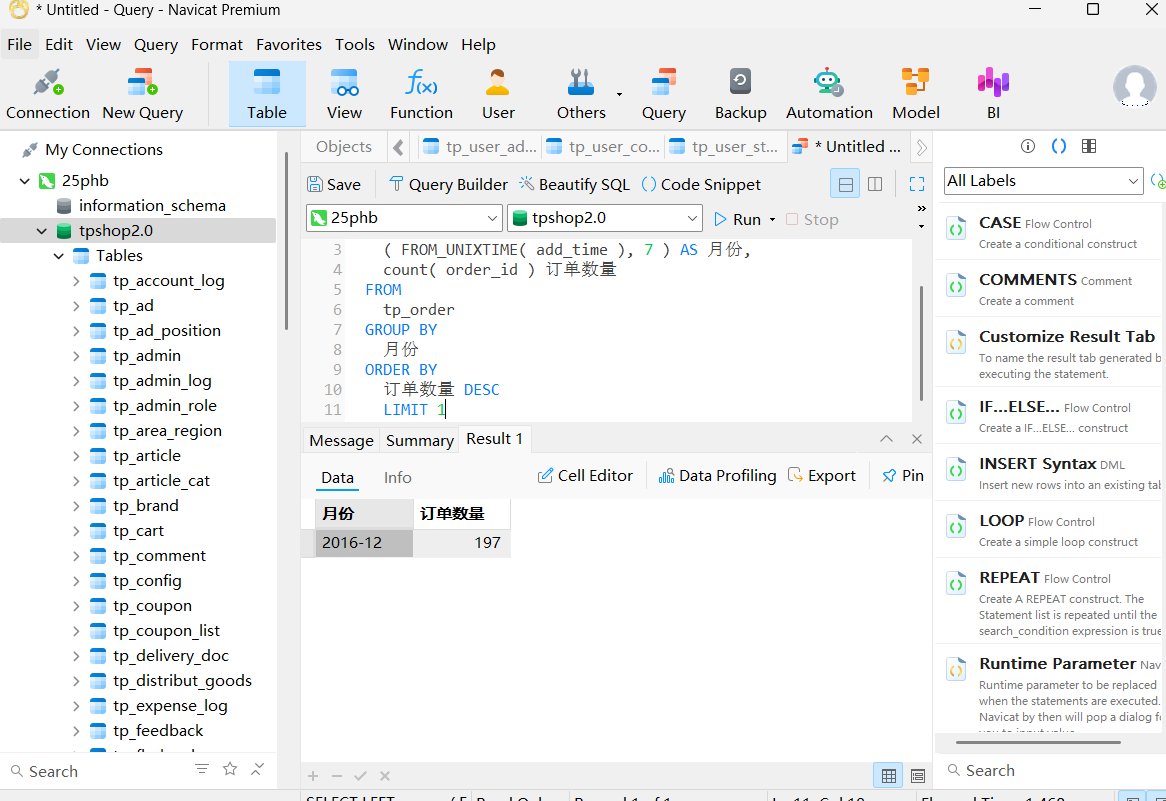The image size is (1166, 801).
Task: Open Data Profiling
Action: (x=718, y=476)
